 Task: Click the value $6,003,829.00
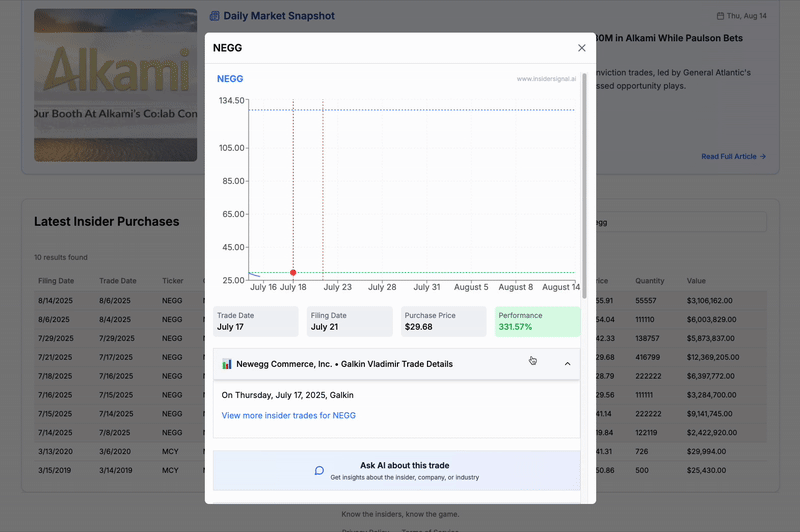[711, 319]
